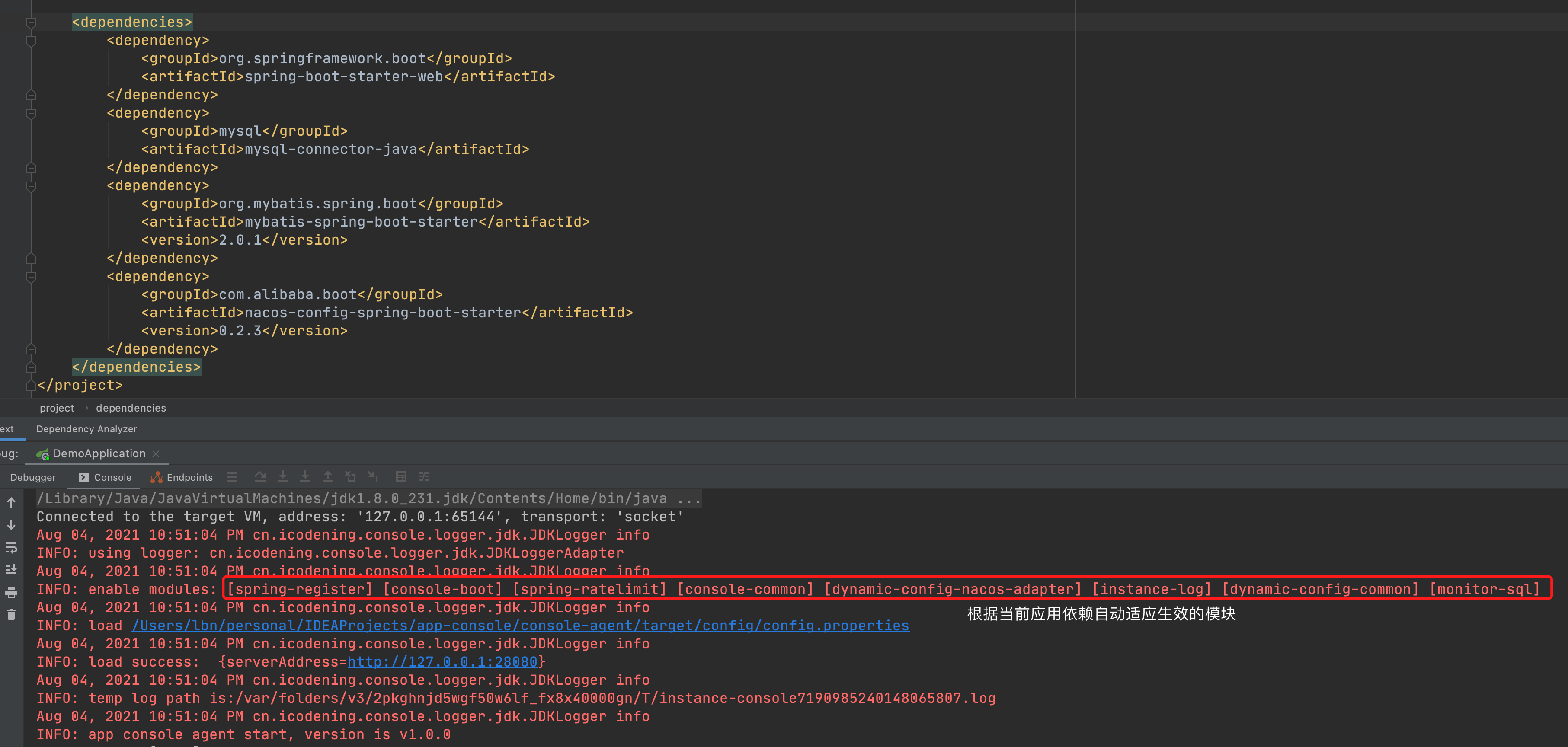
Task: Click the com.alibaba.boot groupId line
Action: (x=291, y=294)
